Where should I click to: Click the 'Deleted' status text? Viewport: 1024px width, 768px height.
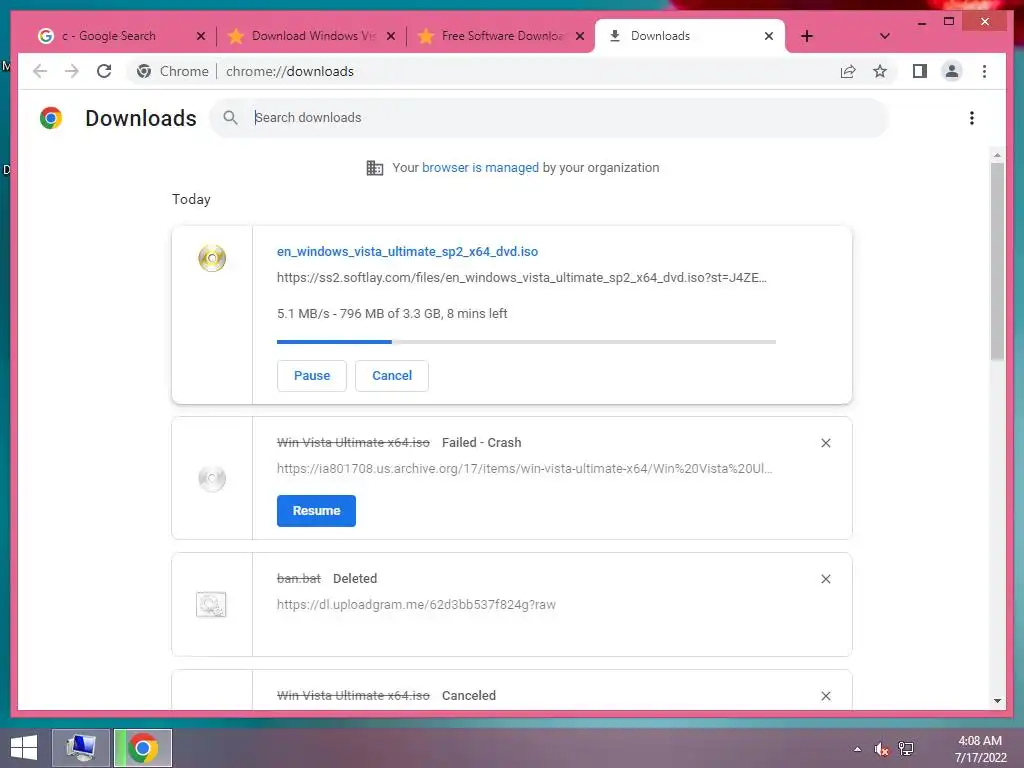[x=355, y=579]
